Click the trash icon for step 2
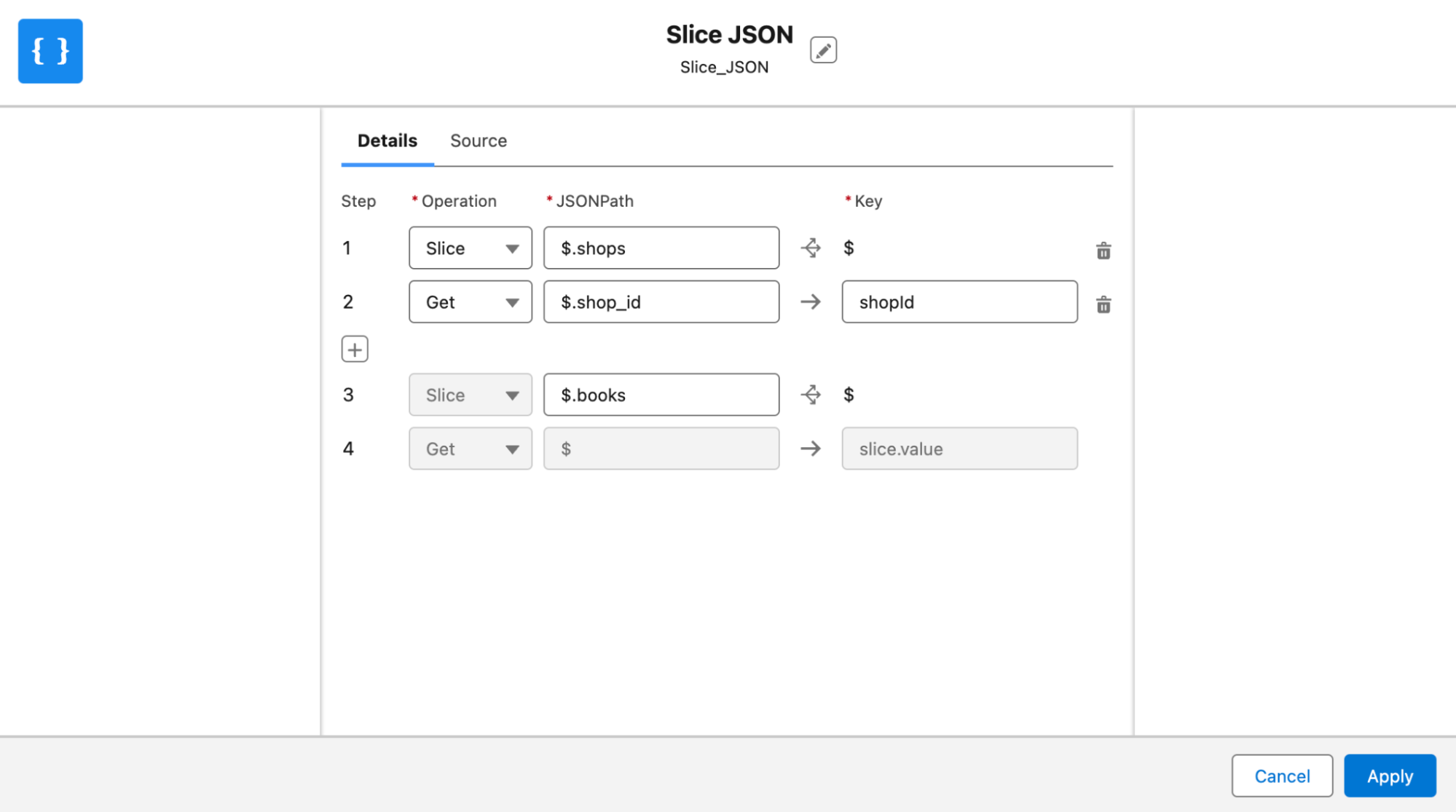The width and height of the screenshot is (1456, 812). [1103, 304]
